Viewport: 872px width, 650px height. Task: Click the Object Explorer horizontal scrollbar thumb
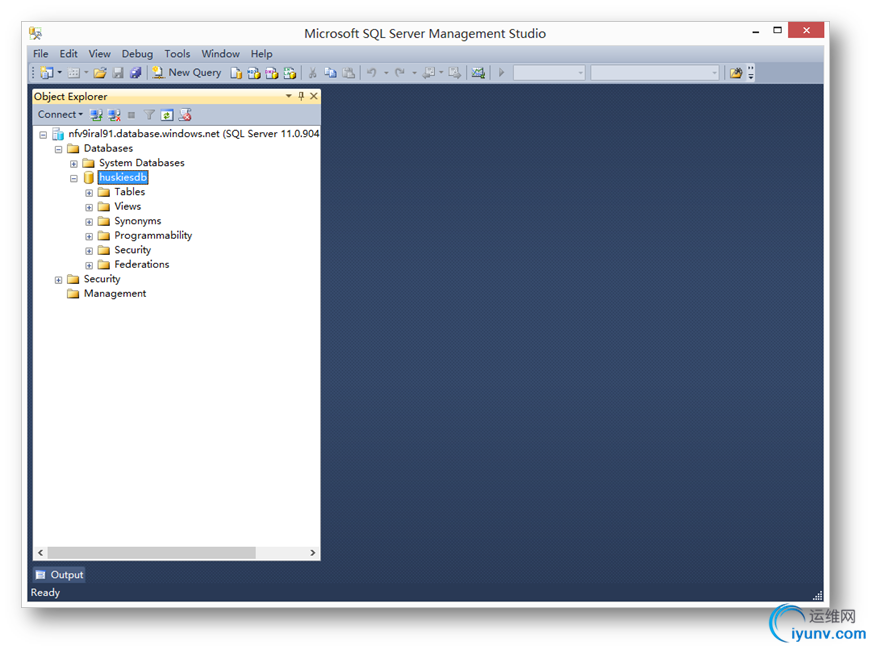tap(151, 553)
